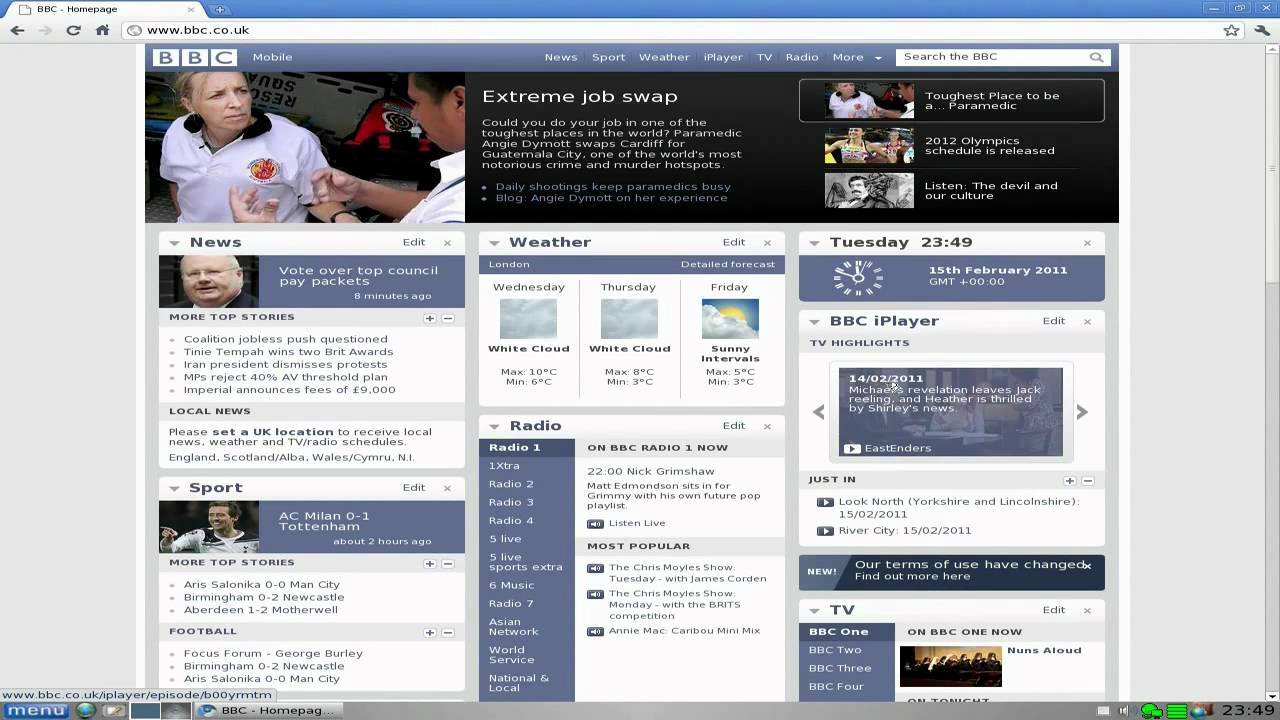Viewport: 1280px width, 720px height.
Task: Select the Radio 1 station tab
Action: point(527,448)
